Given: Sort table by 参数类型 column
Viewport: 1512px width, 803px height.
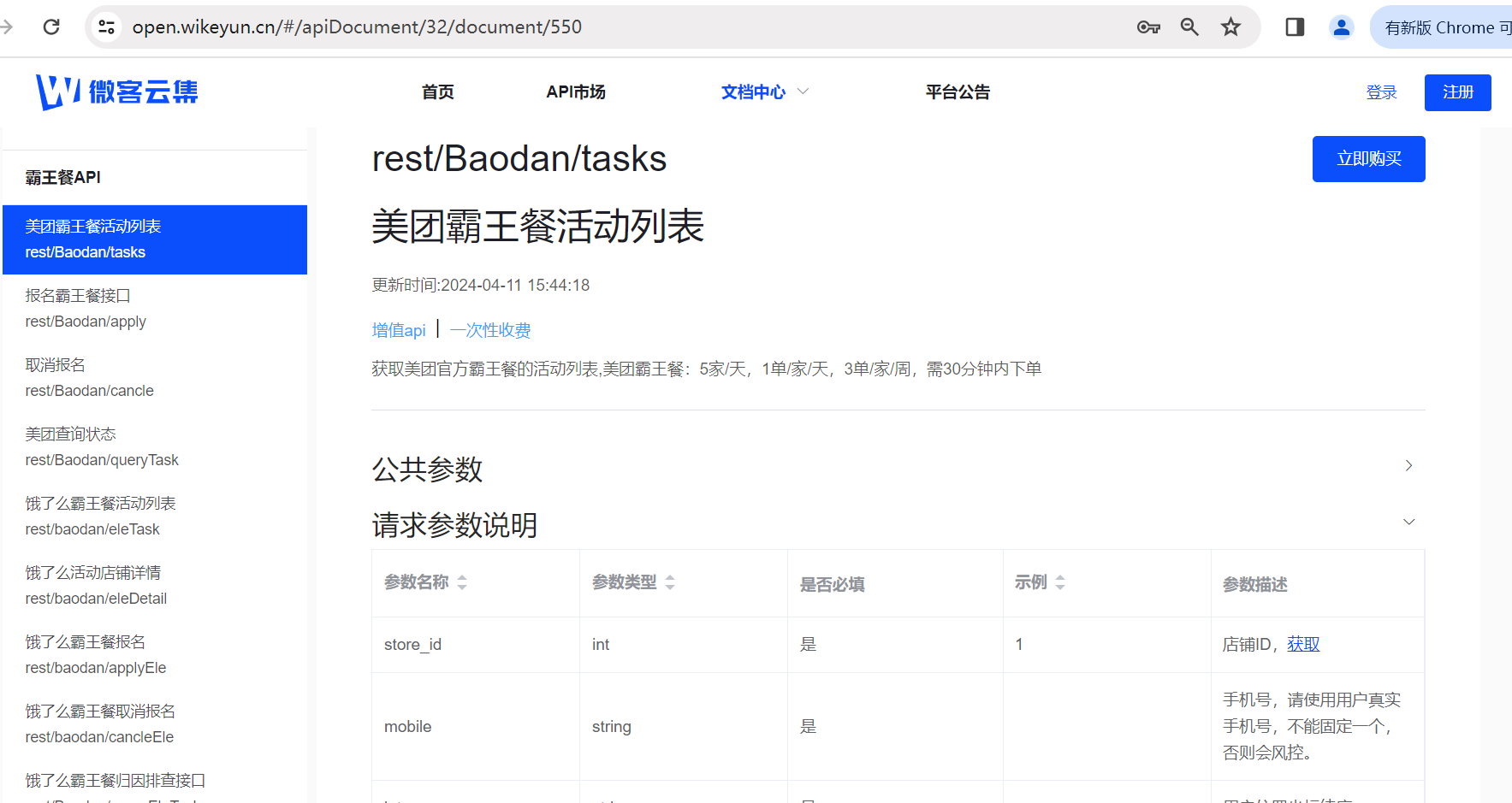Looking at the screenshot, I should 670,582.
